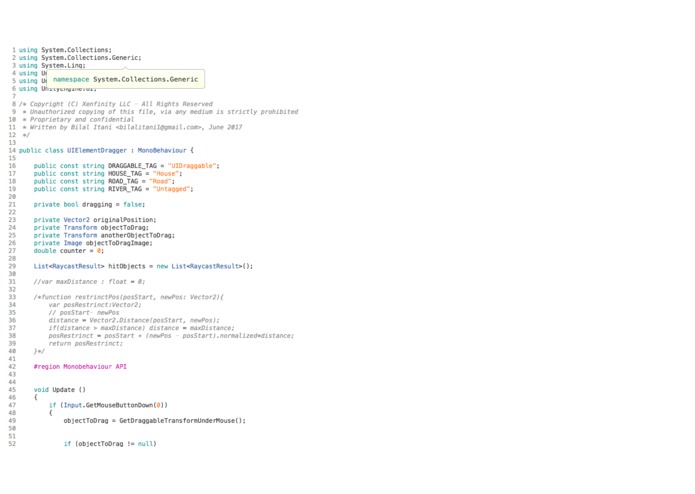695x494 pixels.
Task: Click the constant name 'ROAD_TAG'
Action: (123, 181)
